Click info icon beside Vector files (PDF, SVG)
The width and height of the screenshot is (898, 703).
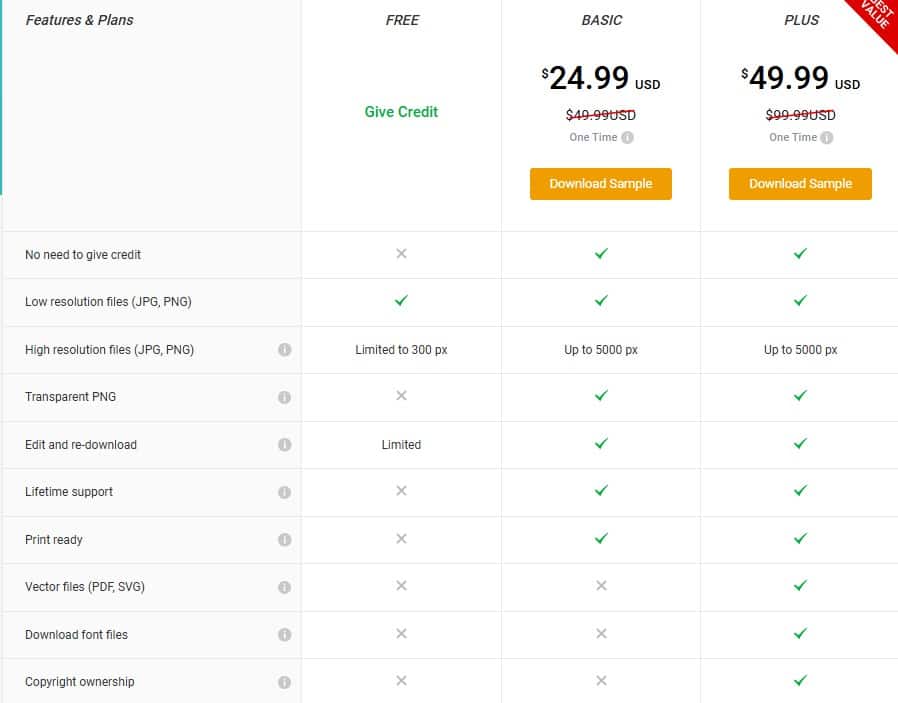[x=285, y=587]
